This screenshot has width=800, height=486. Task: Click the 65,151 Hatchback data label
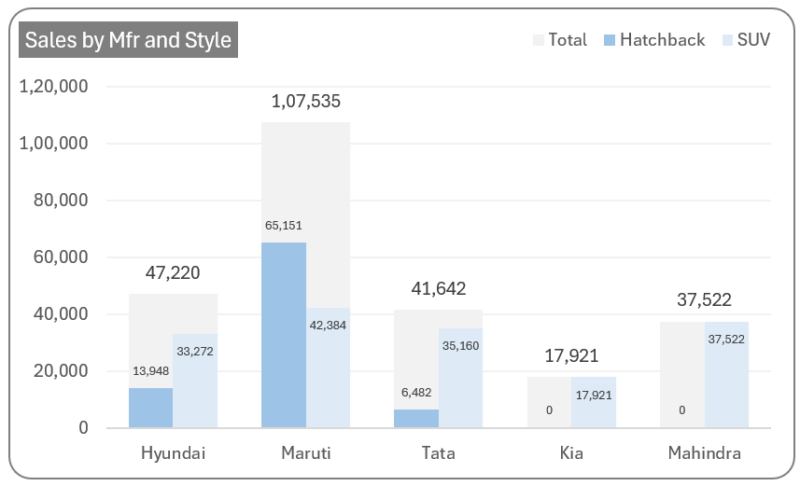click(x=284, y=225)
